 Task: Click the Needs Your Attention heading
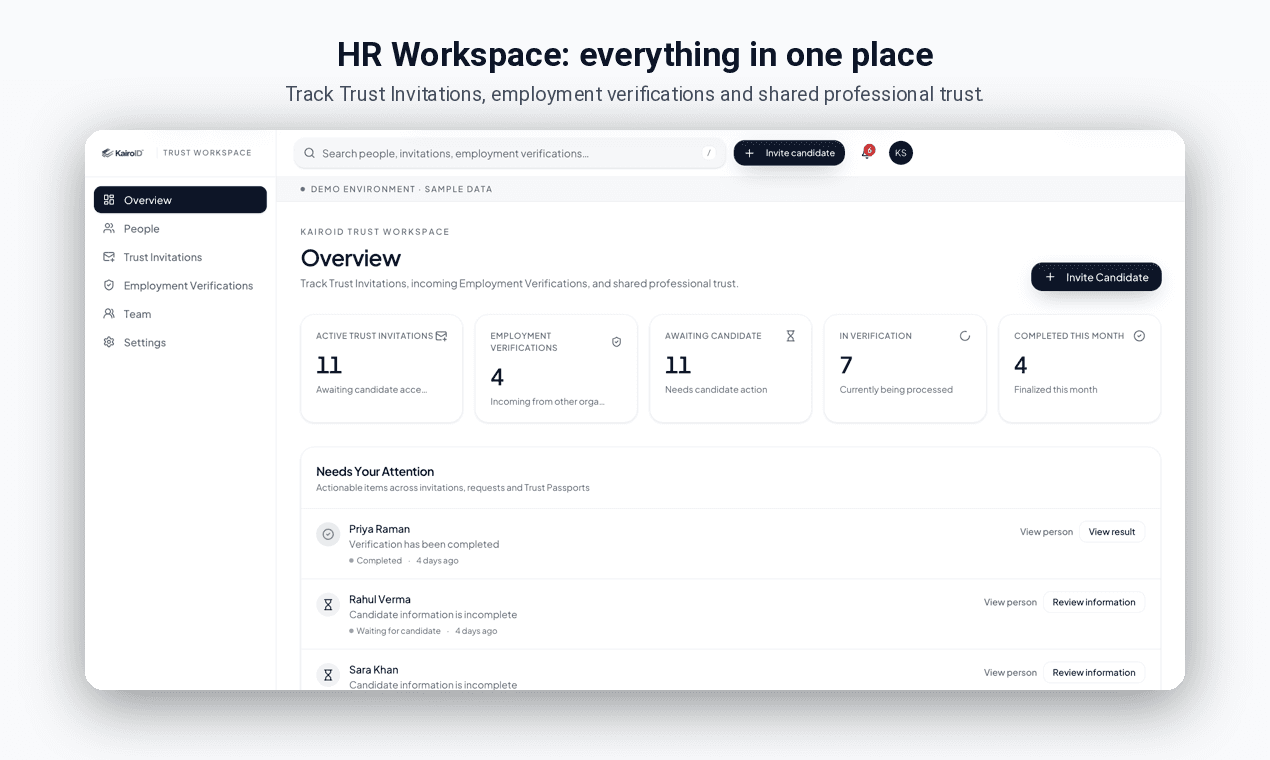coord(375,471)
